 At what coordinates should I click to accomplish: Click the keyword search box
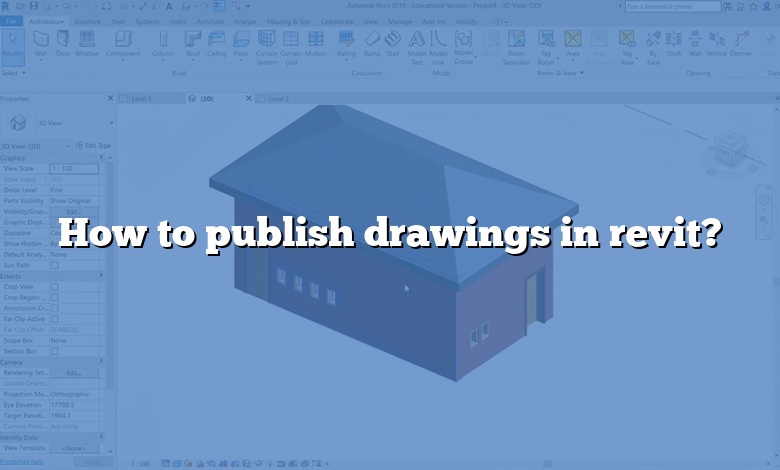pyautogui.click(x=673, y=6)
